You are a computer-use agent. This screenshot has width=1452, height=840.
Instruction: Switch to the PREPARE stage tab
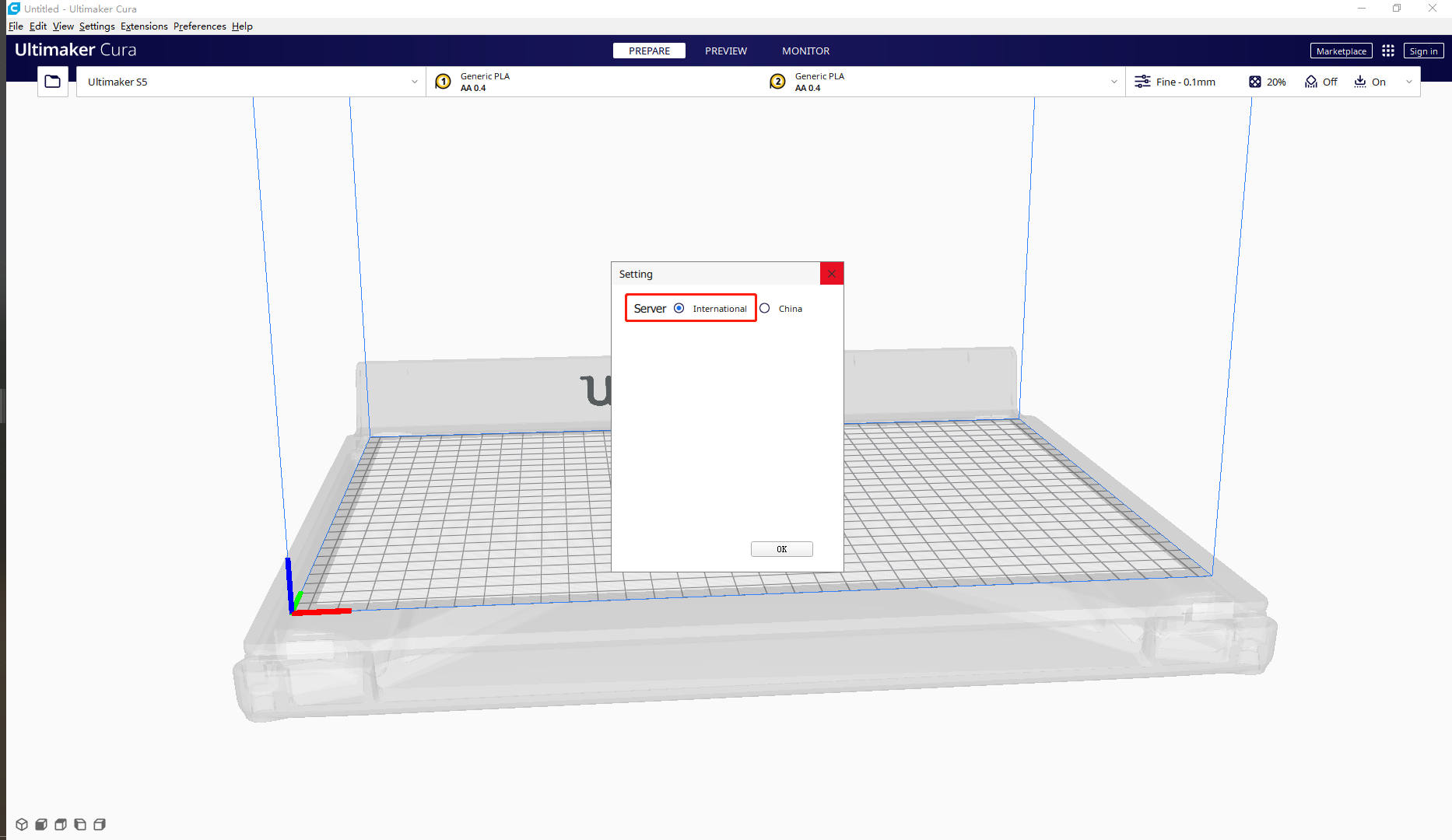pos(649,51)
